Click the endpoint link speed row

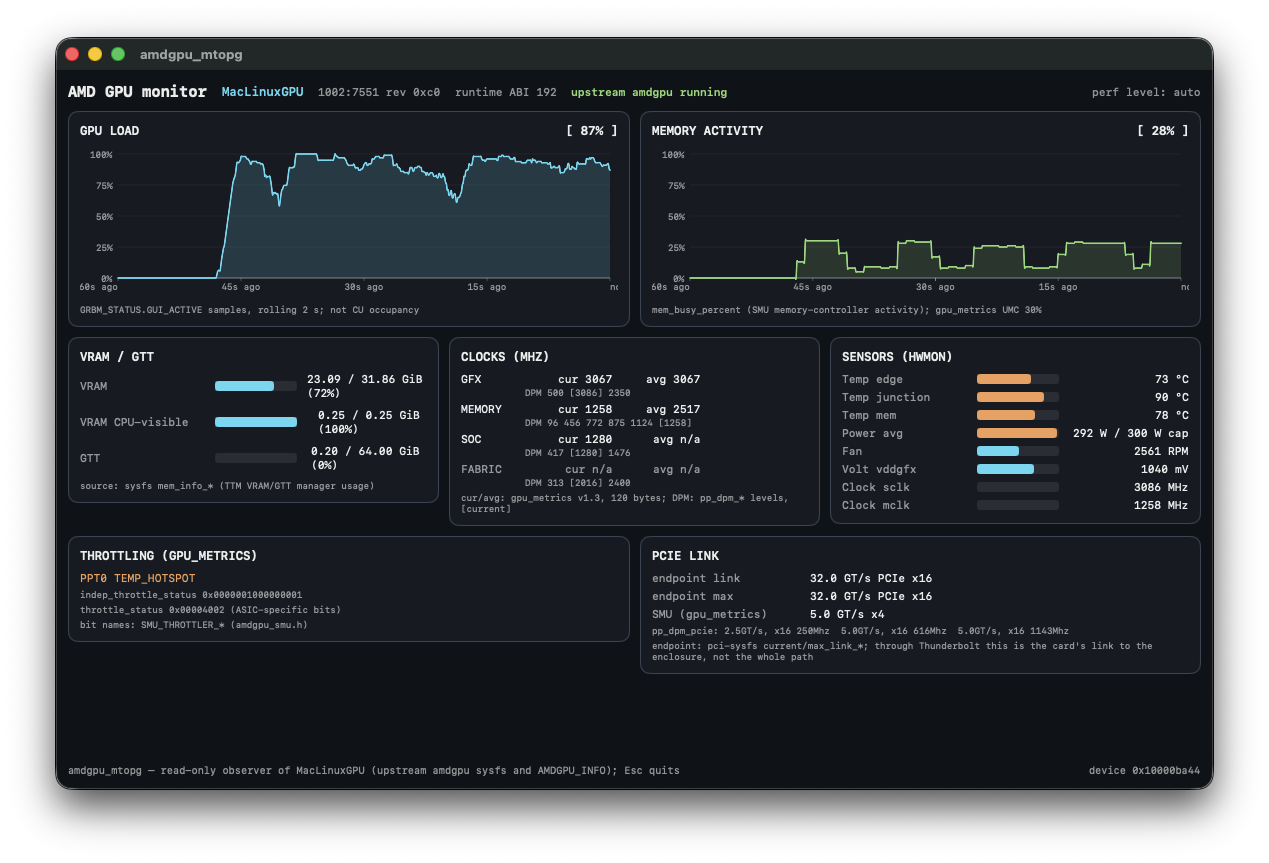(x=792, y=578)
